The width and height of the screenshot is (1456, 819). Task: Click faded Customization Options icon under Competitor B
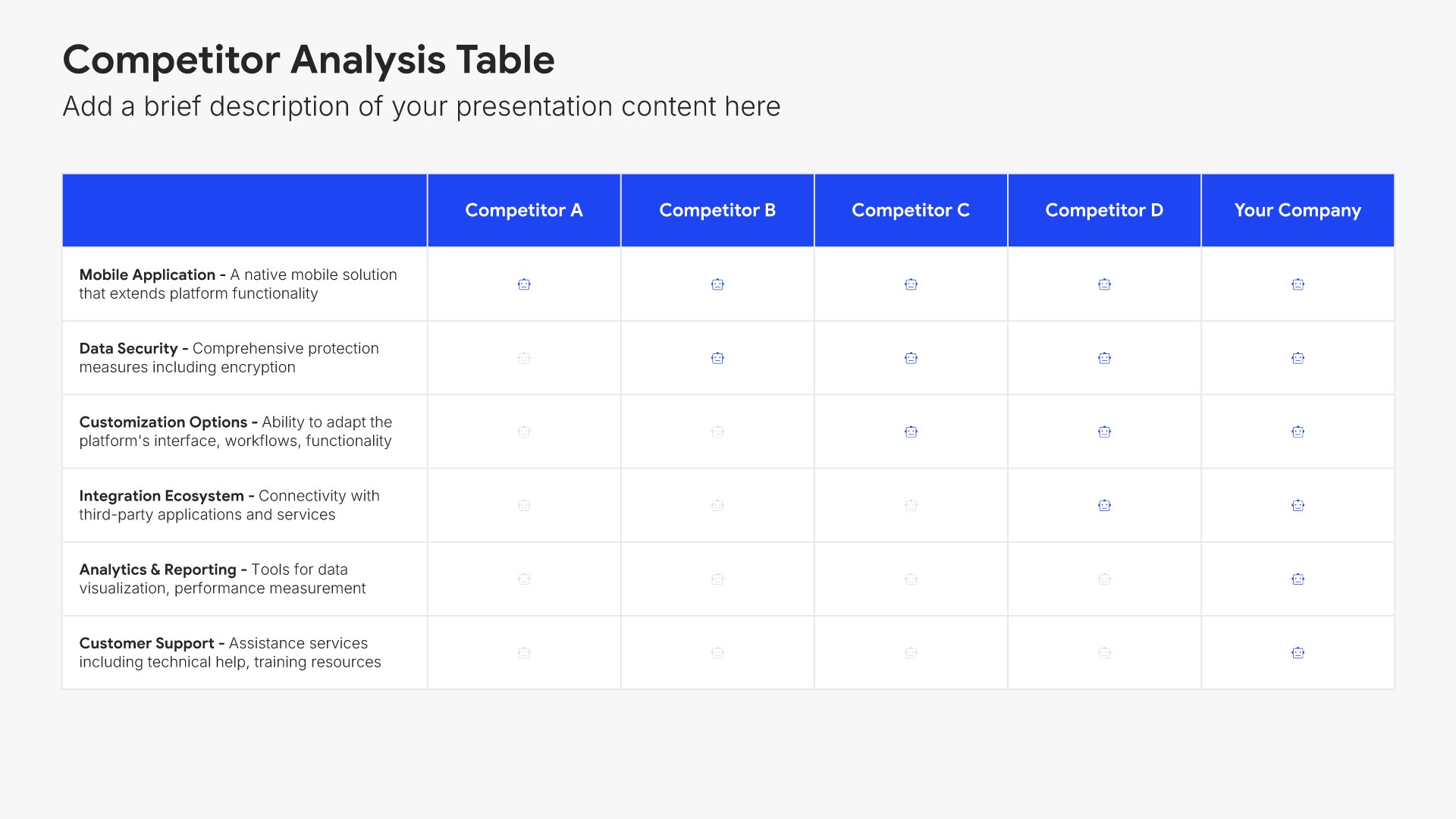[717, 431]
